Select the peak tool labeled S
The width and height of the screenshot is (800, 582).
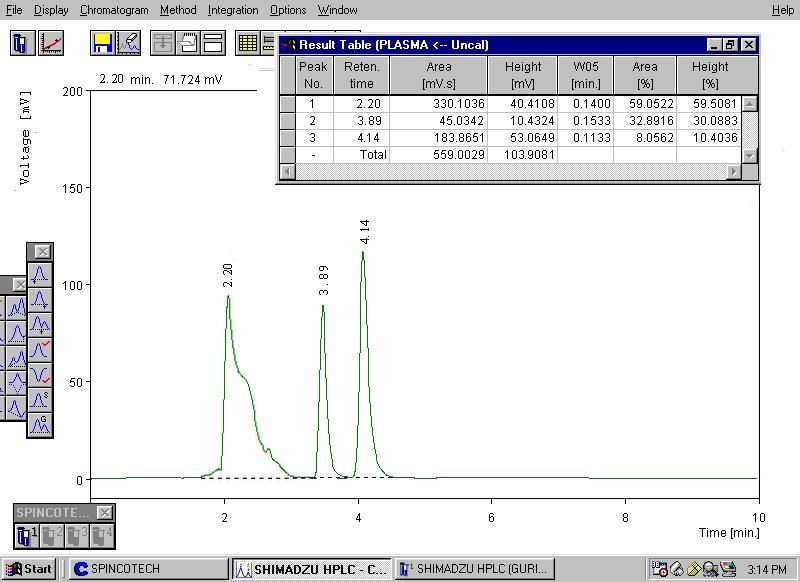pos(40,401)
